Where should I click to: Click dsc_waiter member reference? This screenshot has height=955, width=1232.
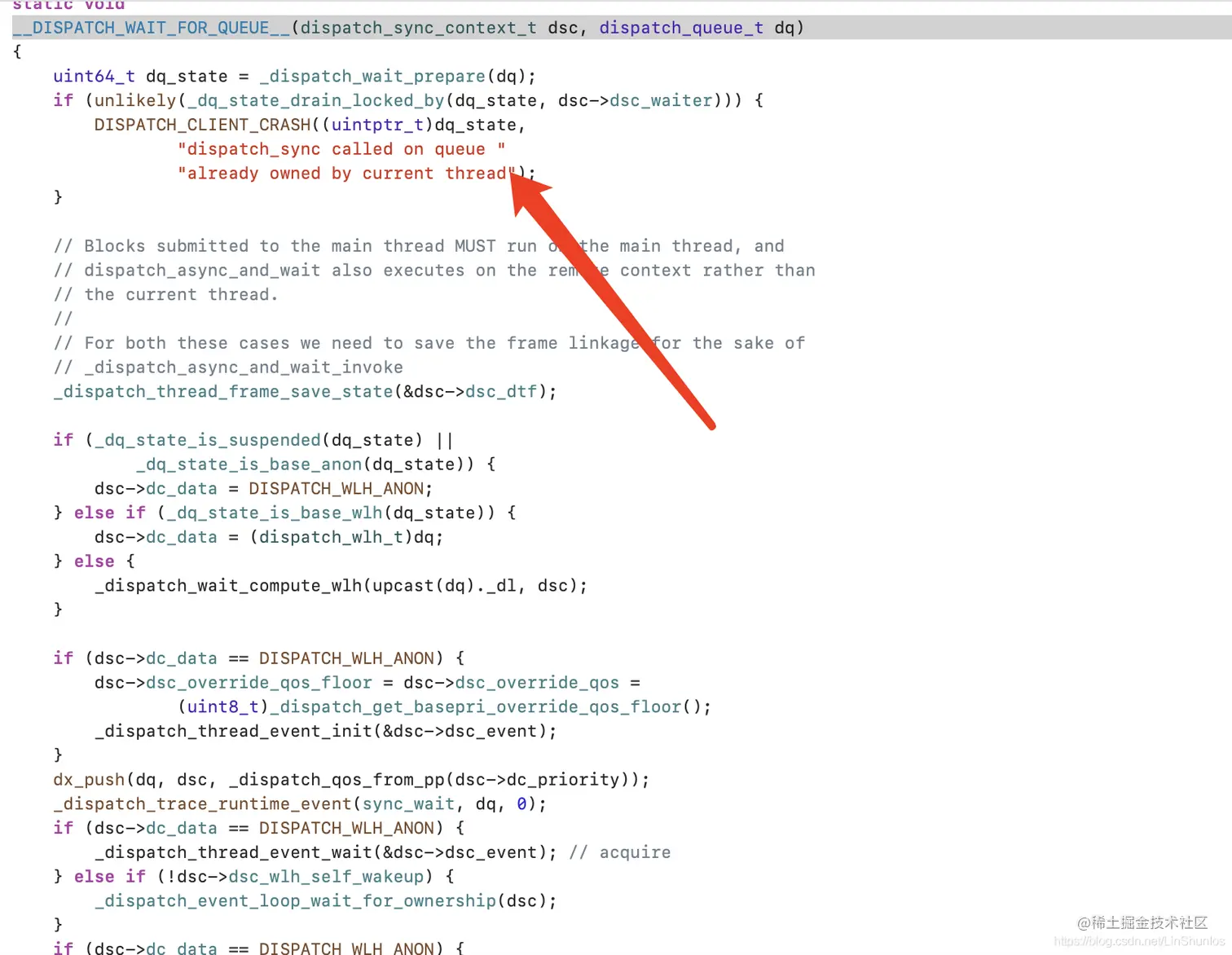point(662,100)
